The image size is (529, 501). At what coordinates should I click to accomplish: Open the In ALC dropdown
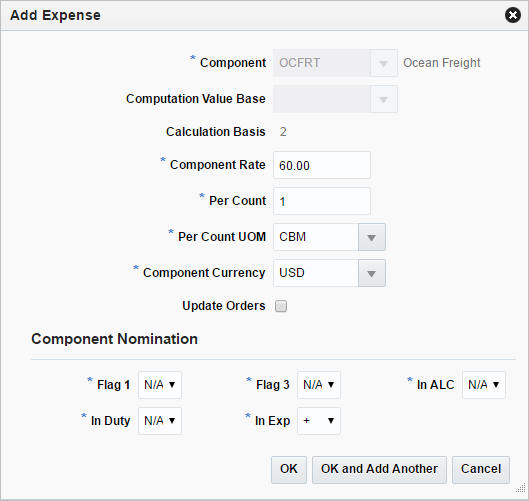[x=484, y=385]
